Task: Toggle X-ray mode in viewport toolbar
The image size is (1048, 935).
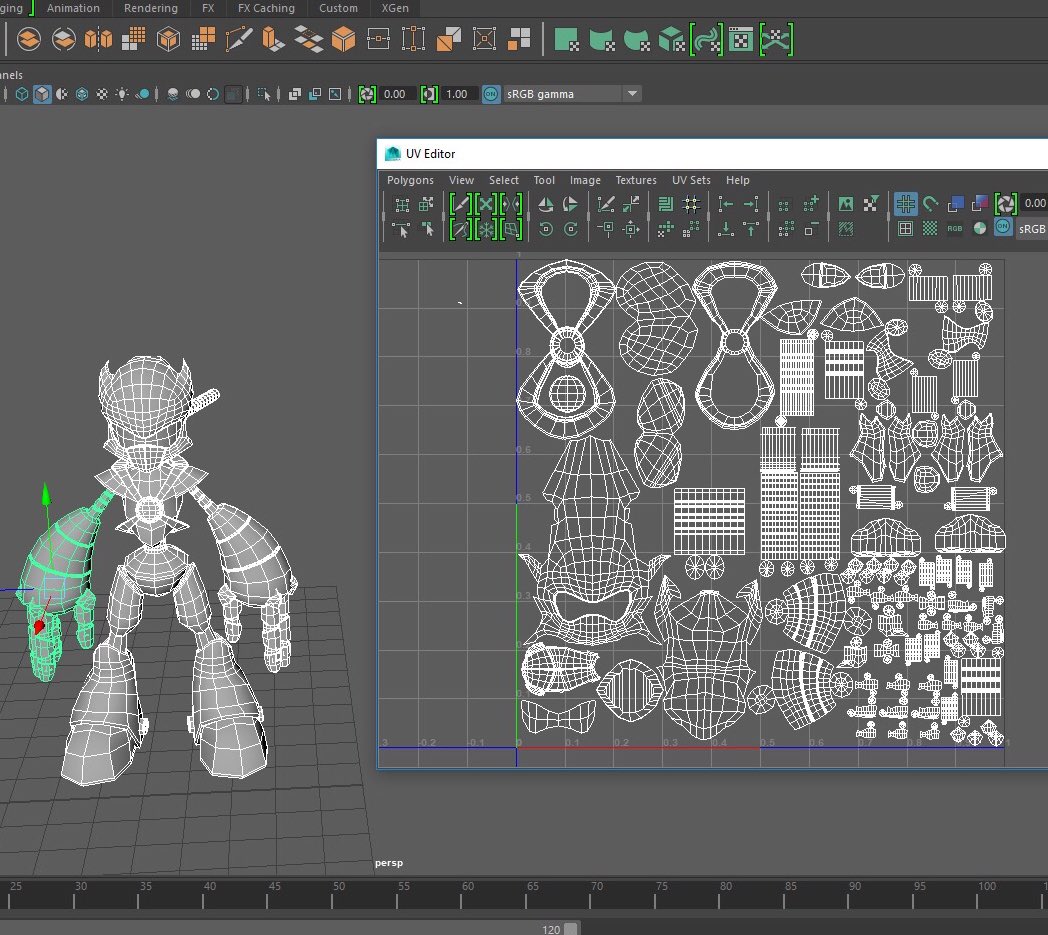Action: tap(295, 94)
